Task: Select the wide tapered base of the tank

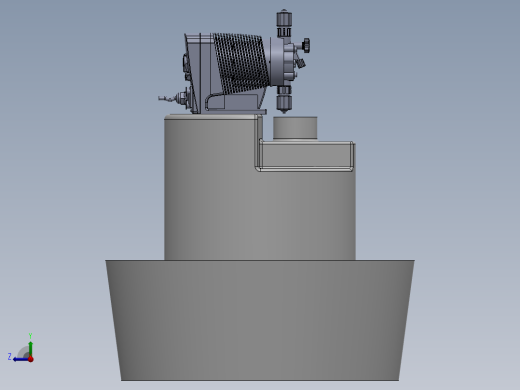Action: [x=260, y=320]
